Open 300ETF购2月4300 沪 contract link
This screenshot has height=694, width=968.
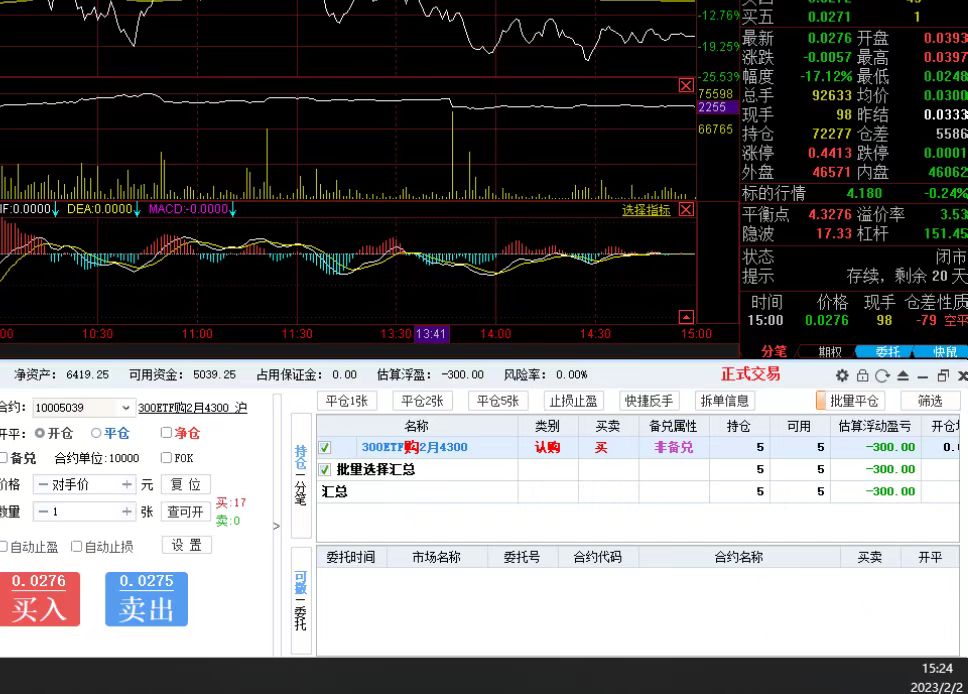click(193, 408)
